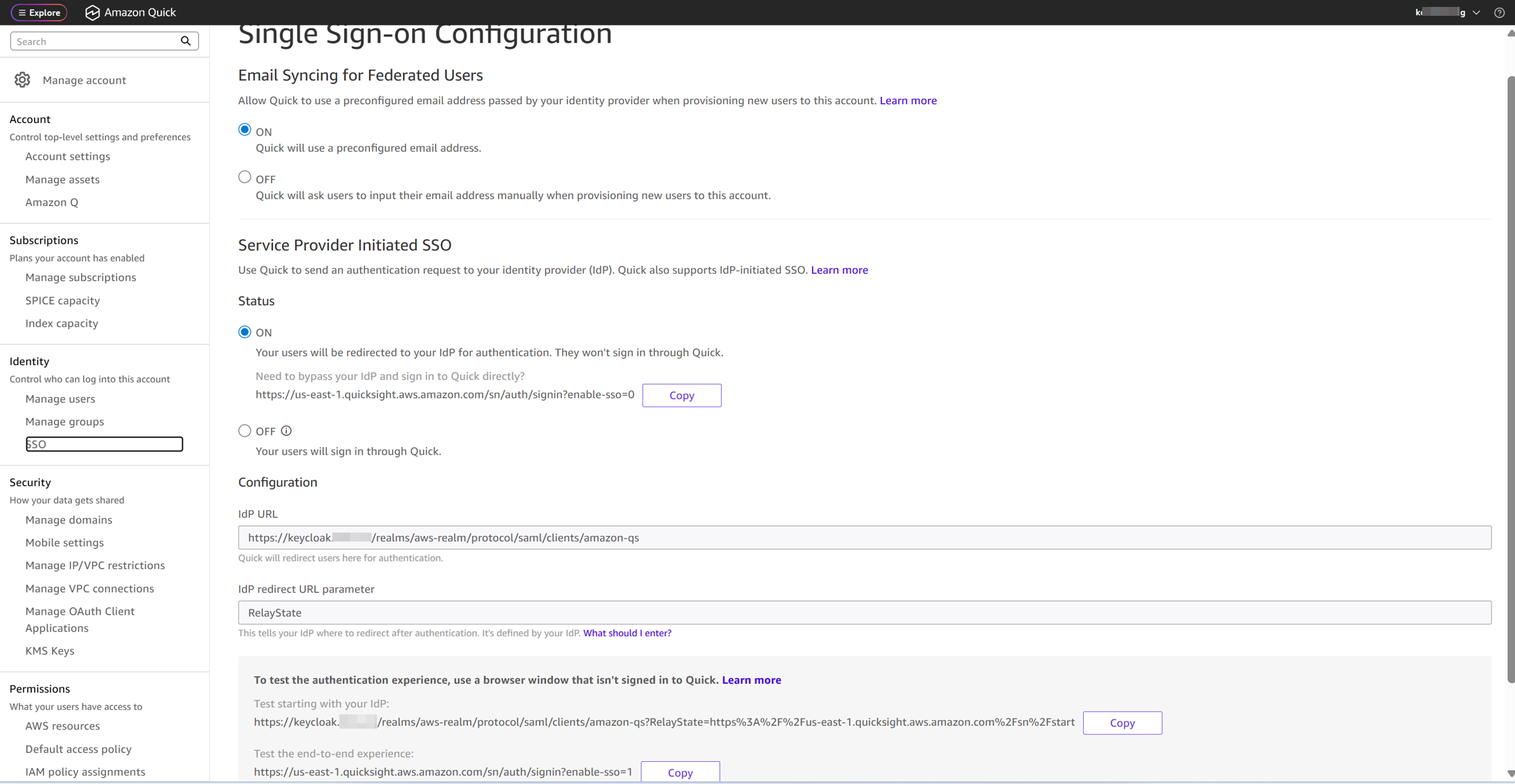Open Manage OAuth Client Applications
Image resolution: width=1515 pixels, height=784 pixels.
pos(80,620)
